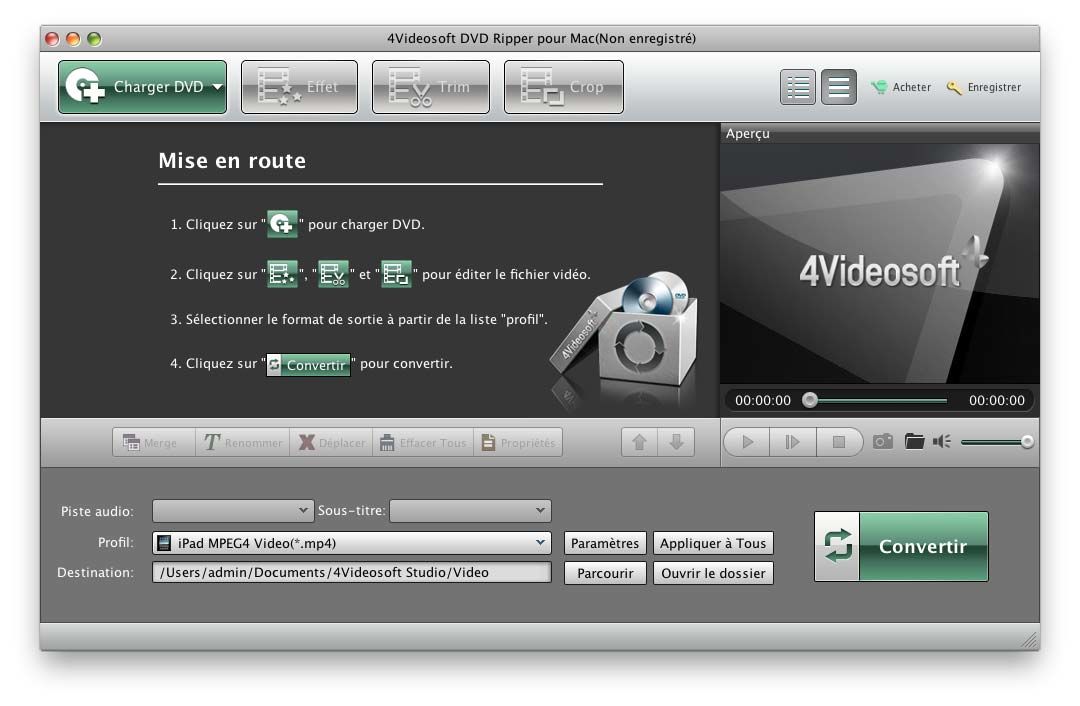1080x706 pixels.
Task: Open the Crop tool
Action: click(x=563, y=87)
